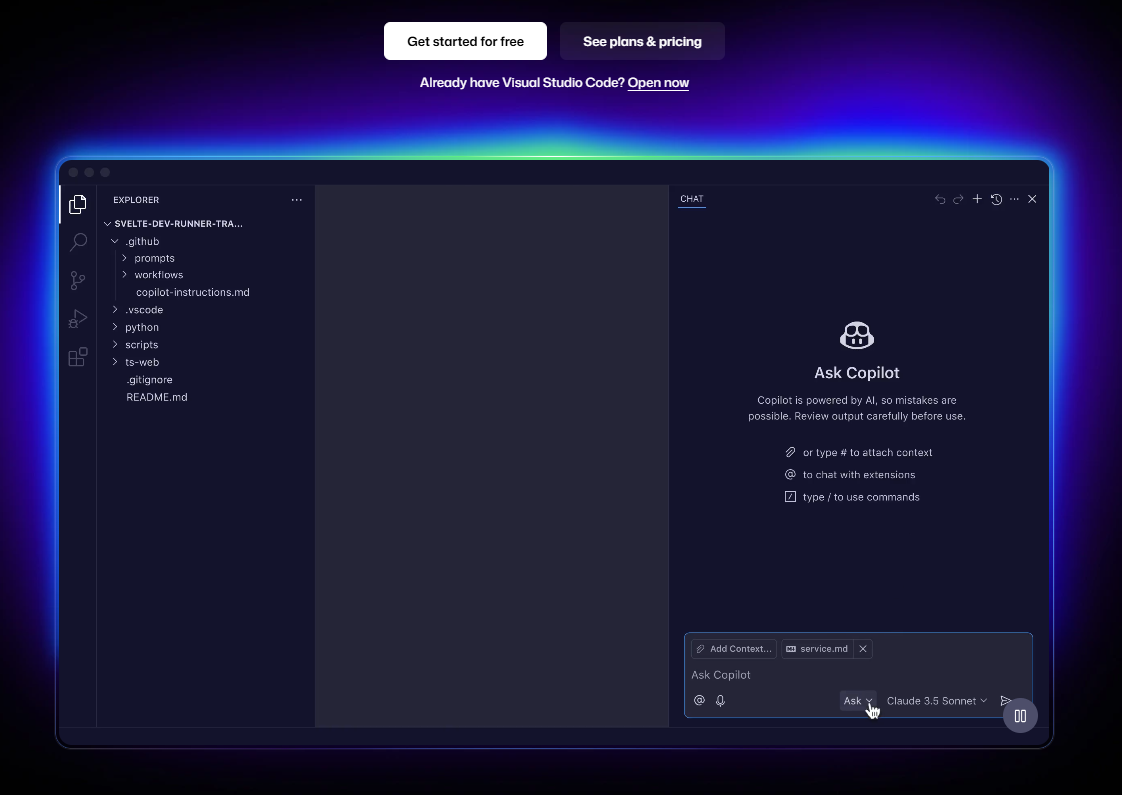Click the chat redo arrow icon

click(x=958, y=199)
